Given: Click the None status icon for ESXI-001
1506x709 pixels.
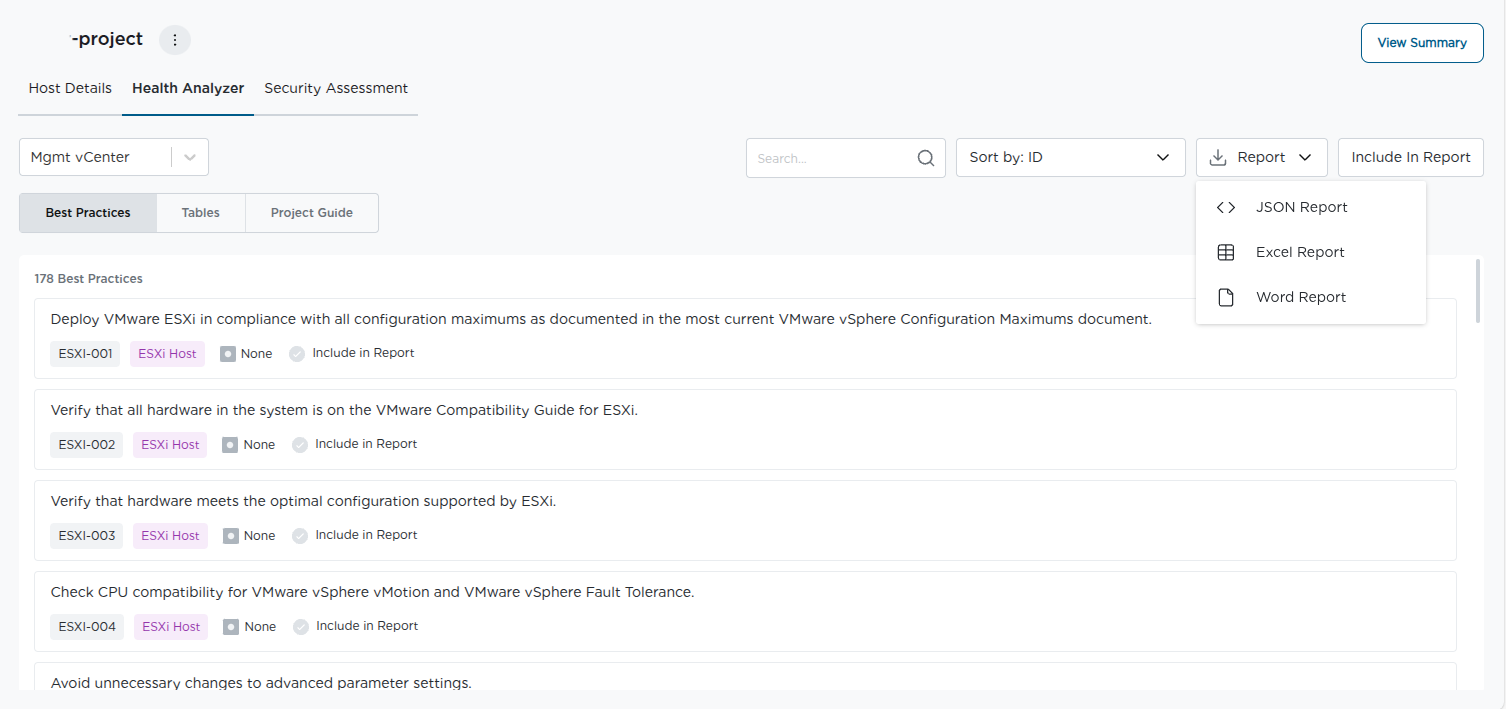Looking at the screenshot, I should tap(228, 354).
